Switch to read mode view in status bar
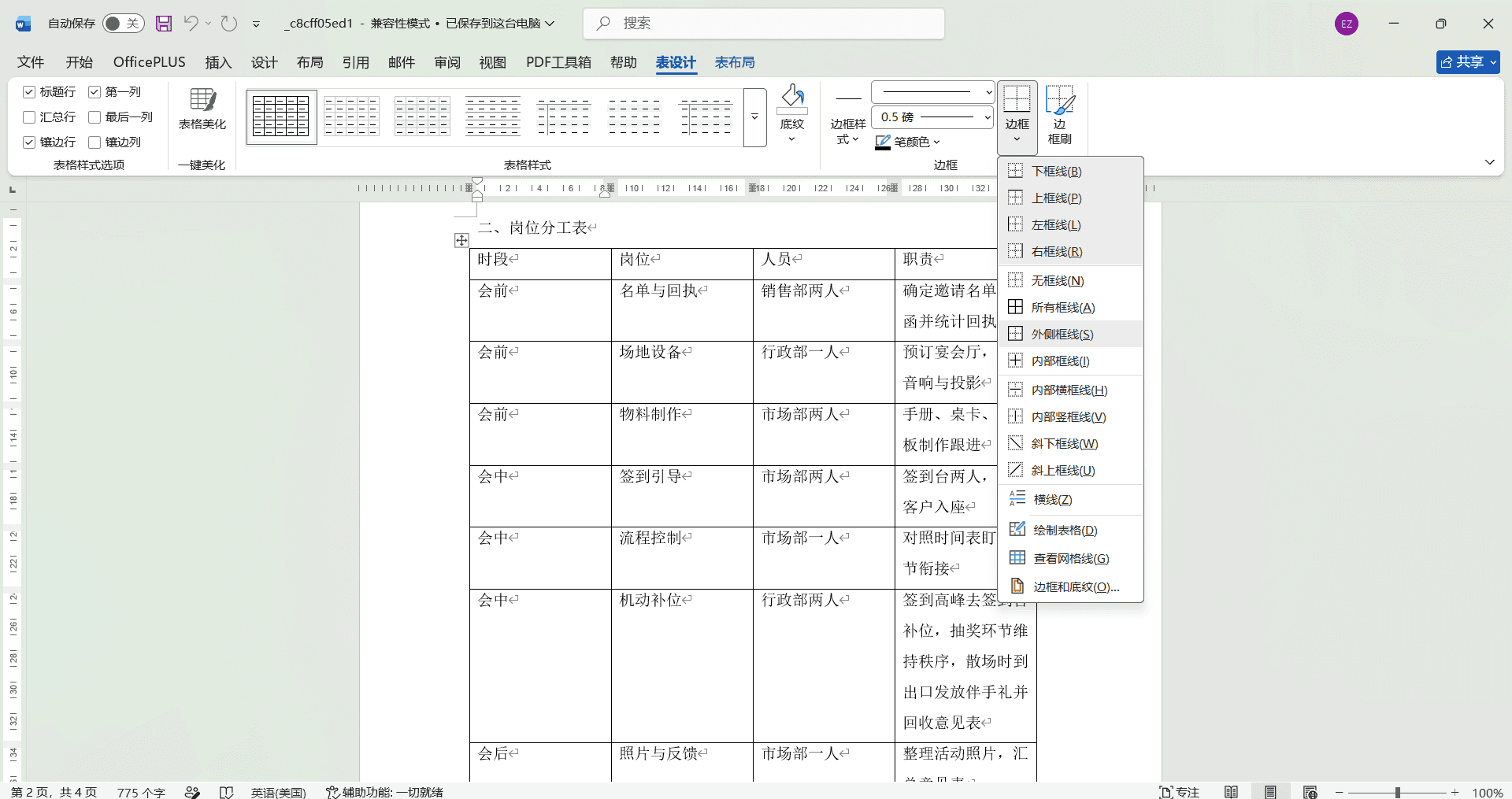 click(1232, 792)
